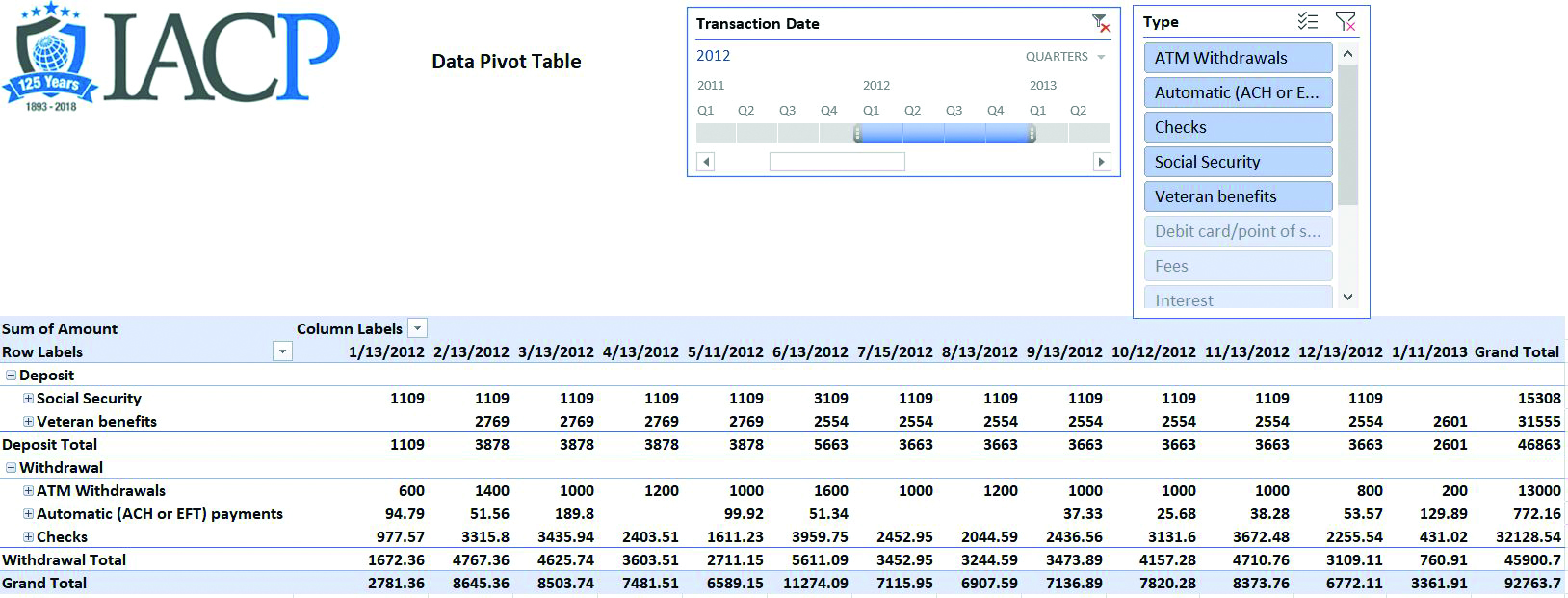Open the Column Labels filter dropdown
The image size is (1568, 598).
tap(417, 328)
